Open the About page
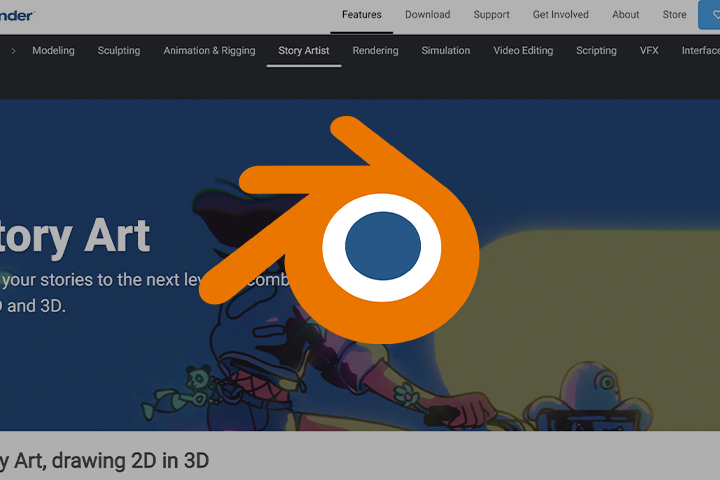Image resolution: width=720 pixels, height=480 pixels. (625, 15)
